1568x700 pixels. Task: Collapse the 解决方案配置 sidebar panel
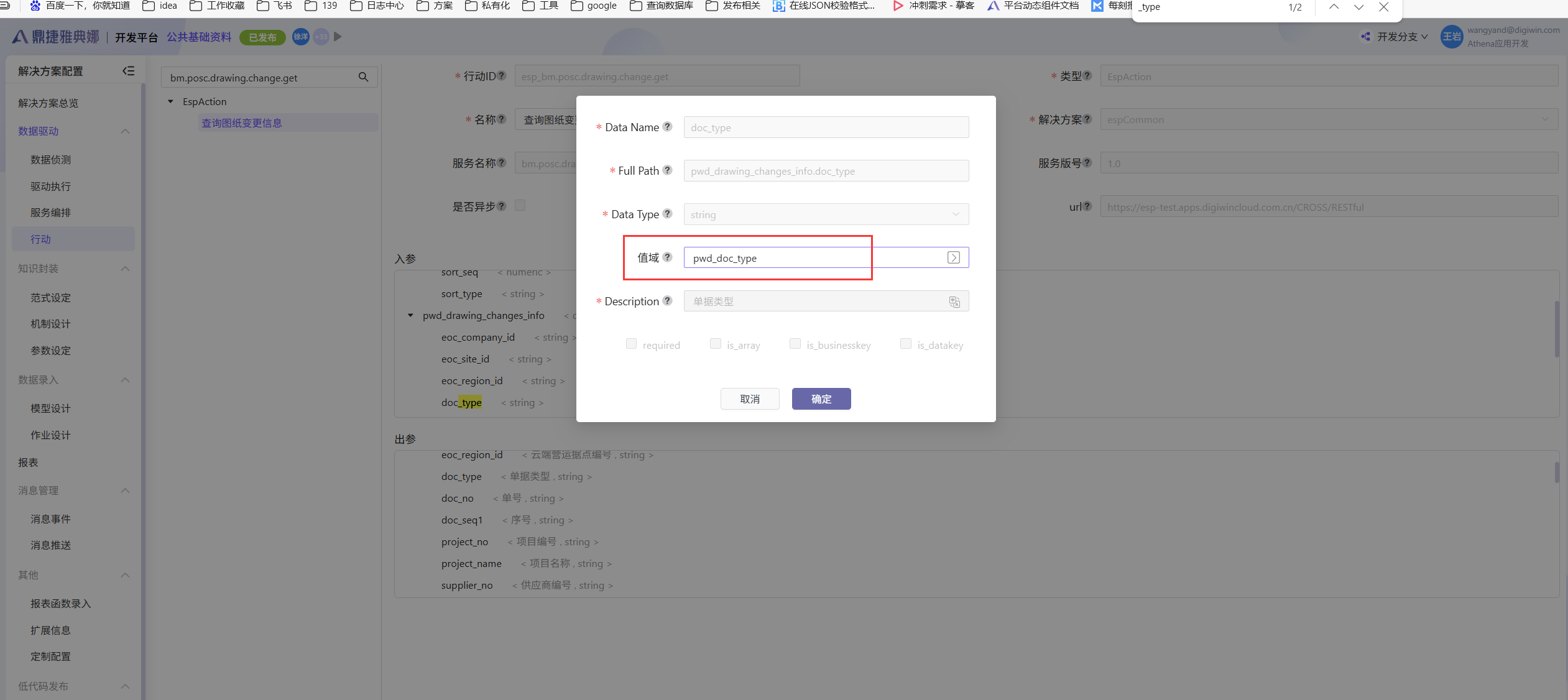coord(129,70)
